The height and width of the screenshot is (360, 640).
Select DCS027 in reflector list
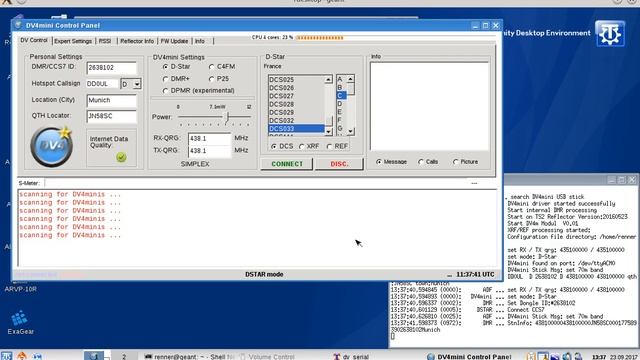coord(296,96)
